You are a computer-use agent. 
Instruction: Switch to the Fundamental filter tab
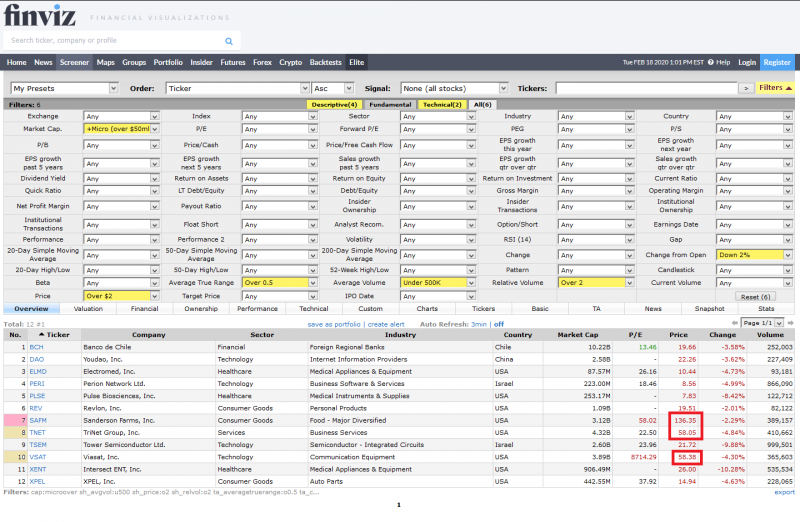[390, 105]
